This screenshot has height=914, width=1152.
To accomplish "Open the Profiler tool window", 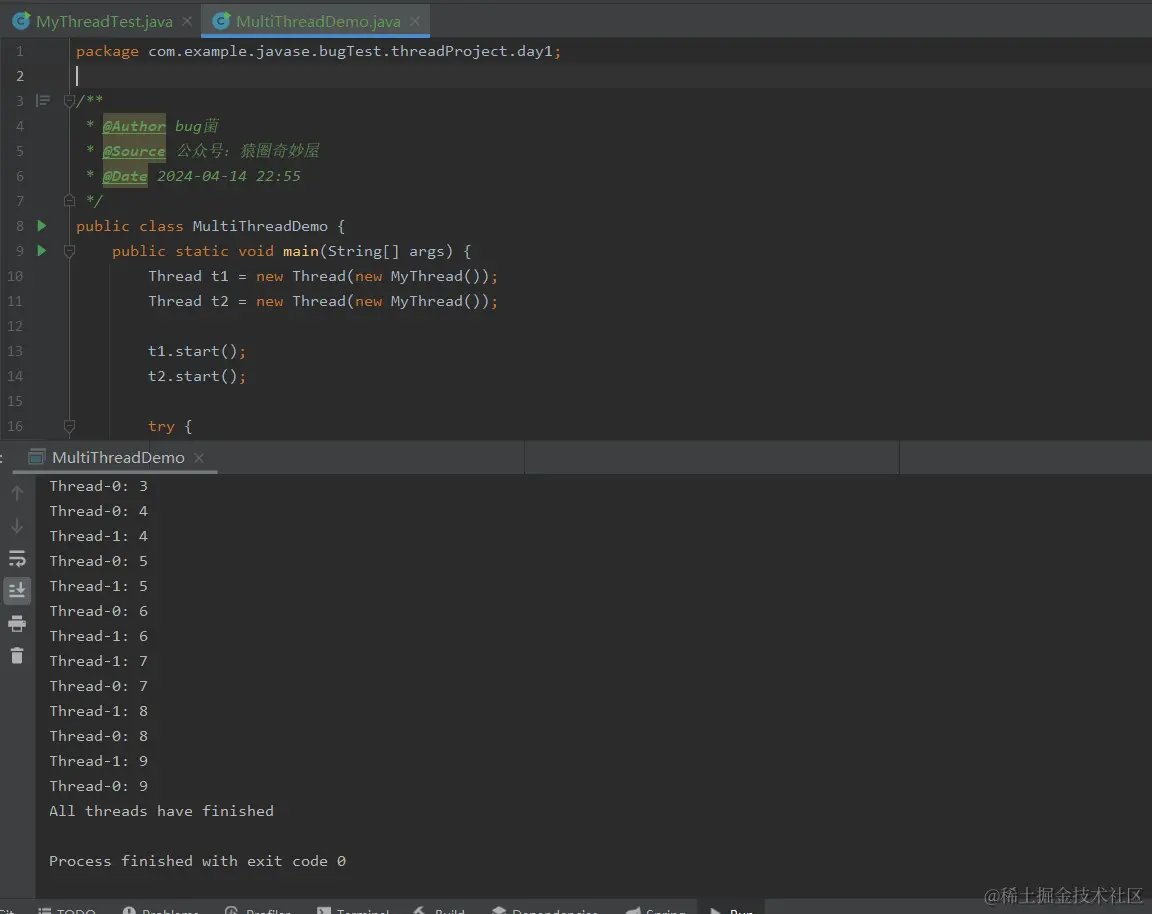I will pyautogui.click(x=258, y=910).
